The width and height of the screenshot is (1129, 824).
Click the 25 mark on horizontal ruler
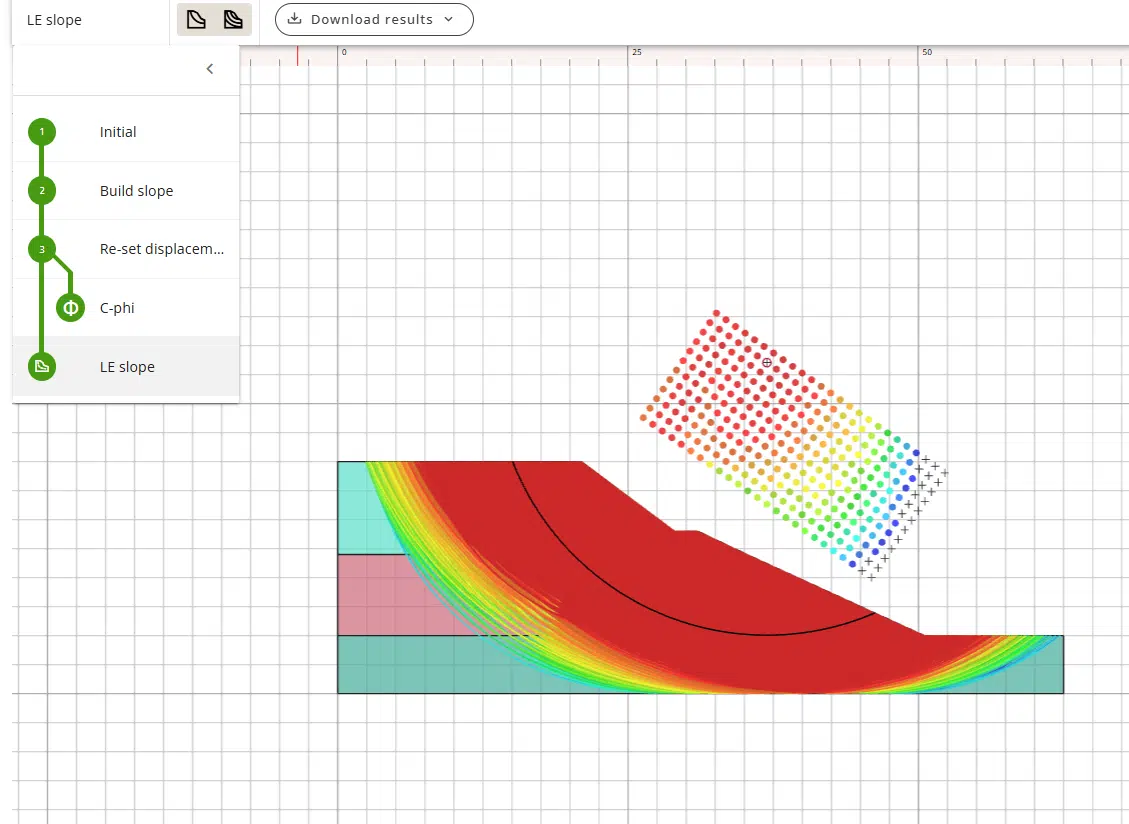(x=637, y=52)
